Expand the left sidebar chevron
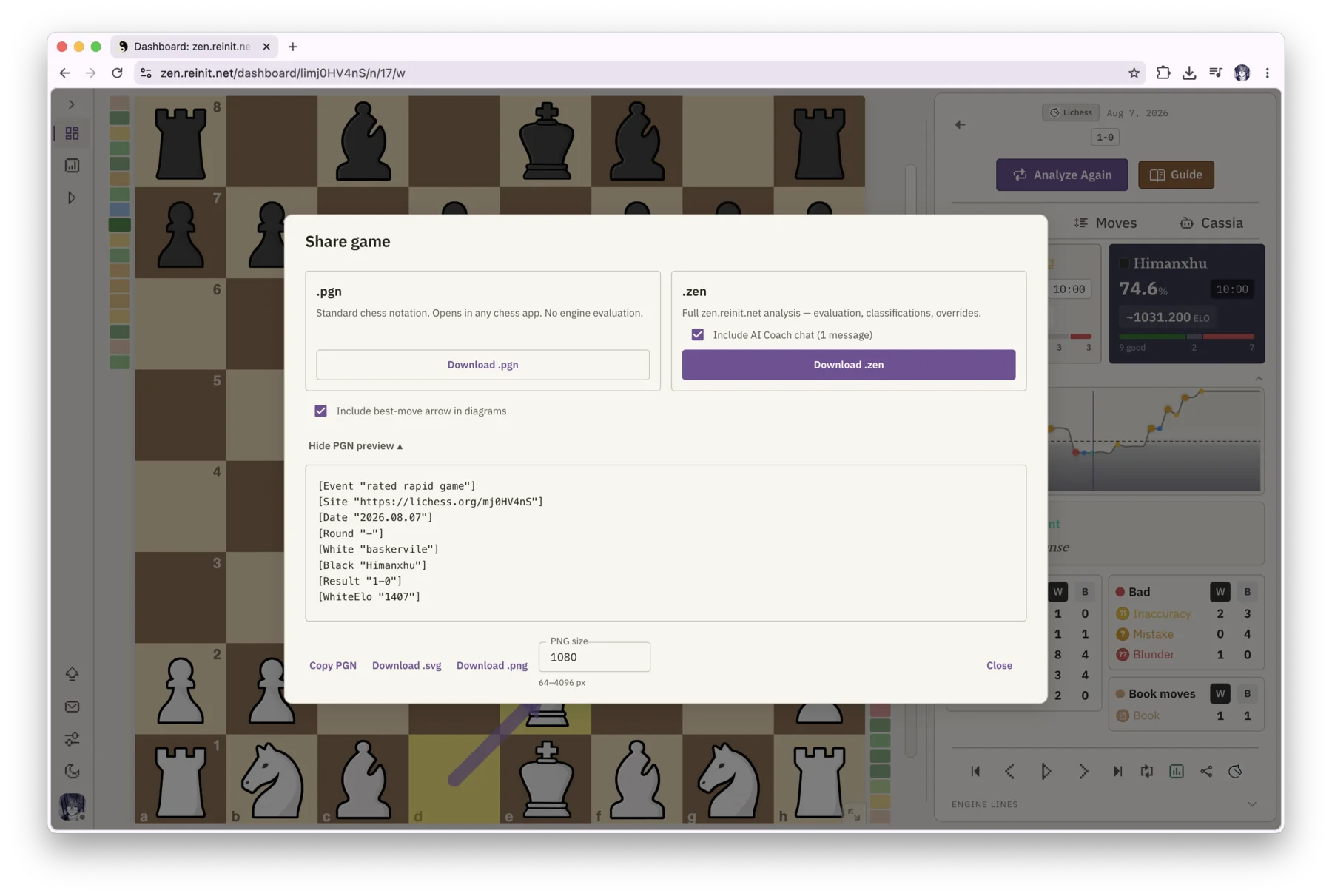1332x896 pixels. [x=72, y=104]
